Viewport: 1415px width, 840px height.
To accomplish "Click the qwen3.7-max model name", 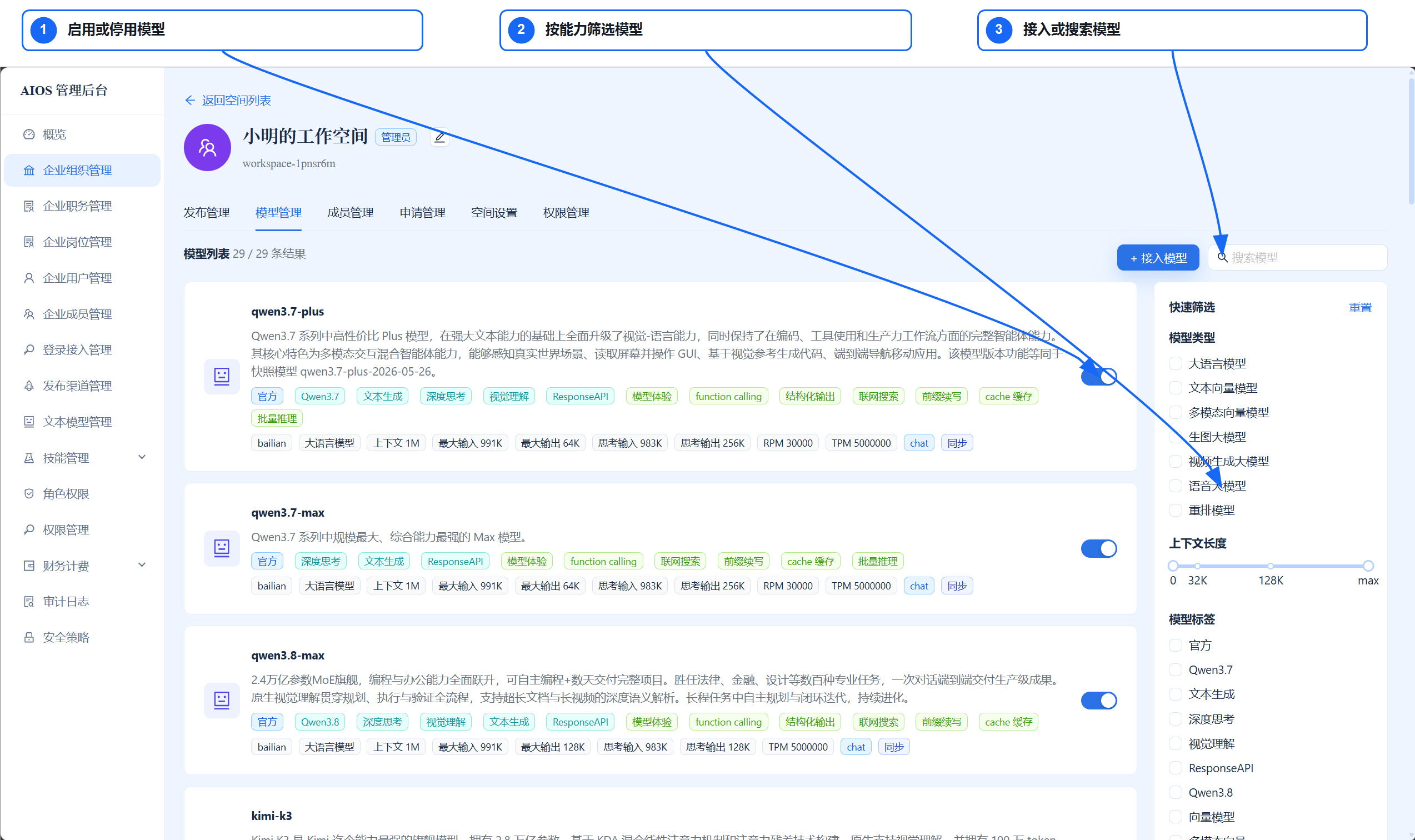I will 288,513.
